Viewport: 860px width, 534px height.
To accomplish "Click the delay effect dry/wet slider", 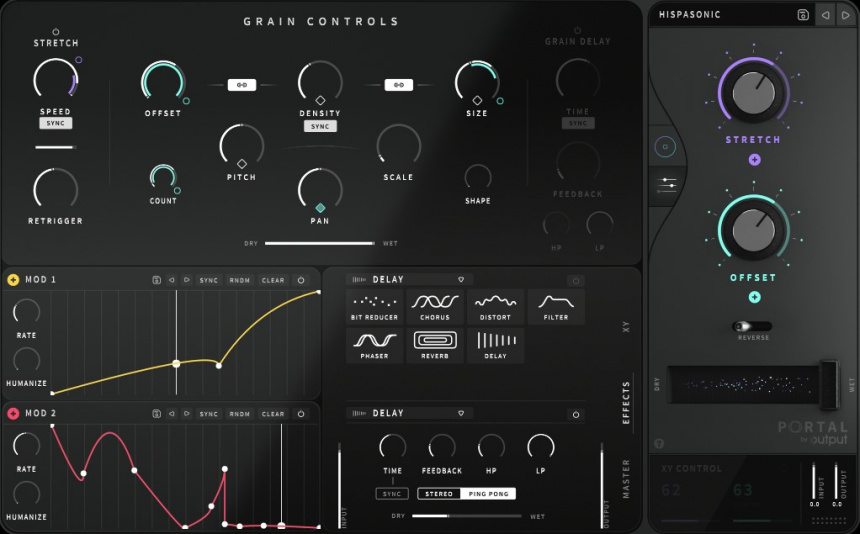I will tap(466, 516).
